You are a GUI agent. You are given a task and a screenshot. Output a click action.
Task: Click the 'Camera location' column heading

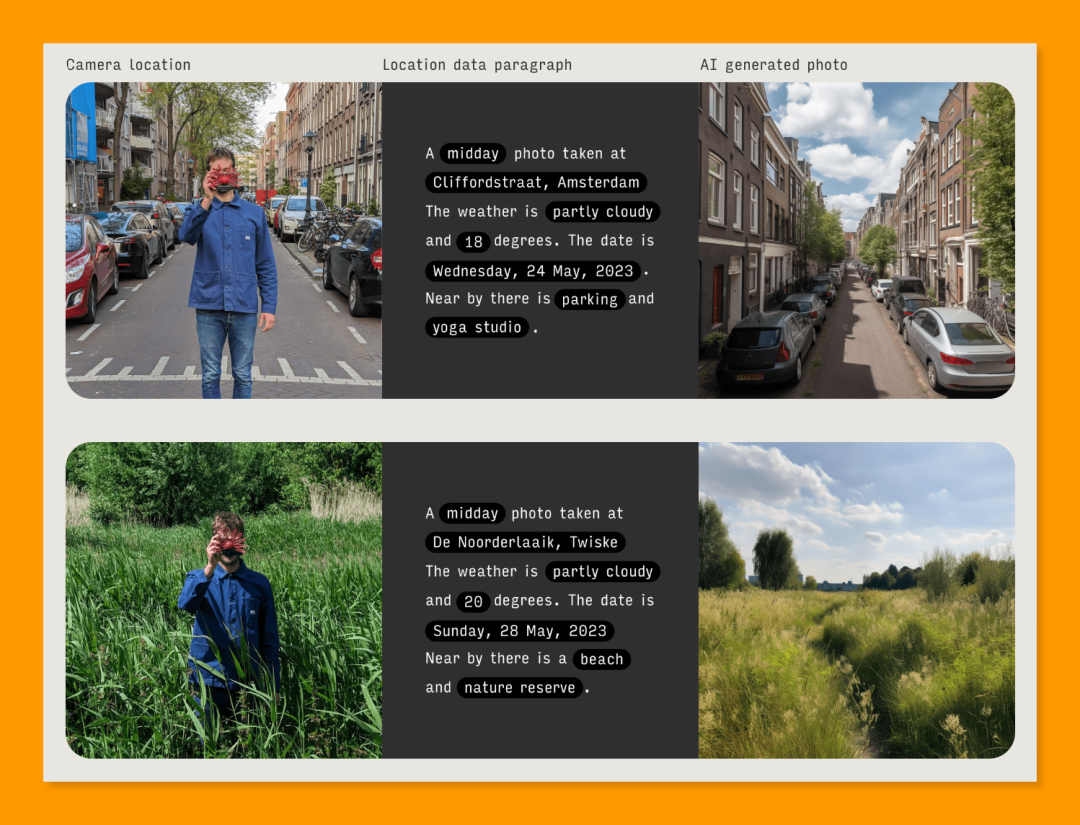[x=128, y=65]
